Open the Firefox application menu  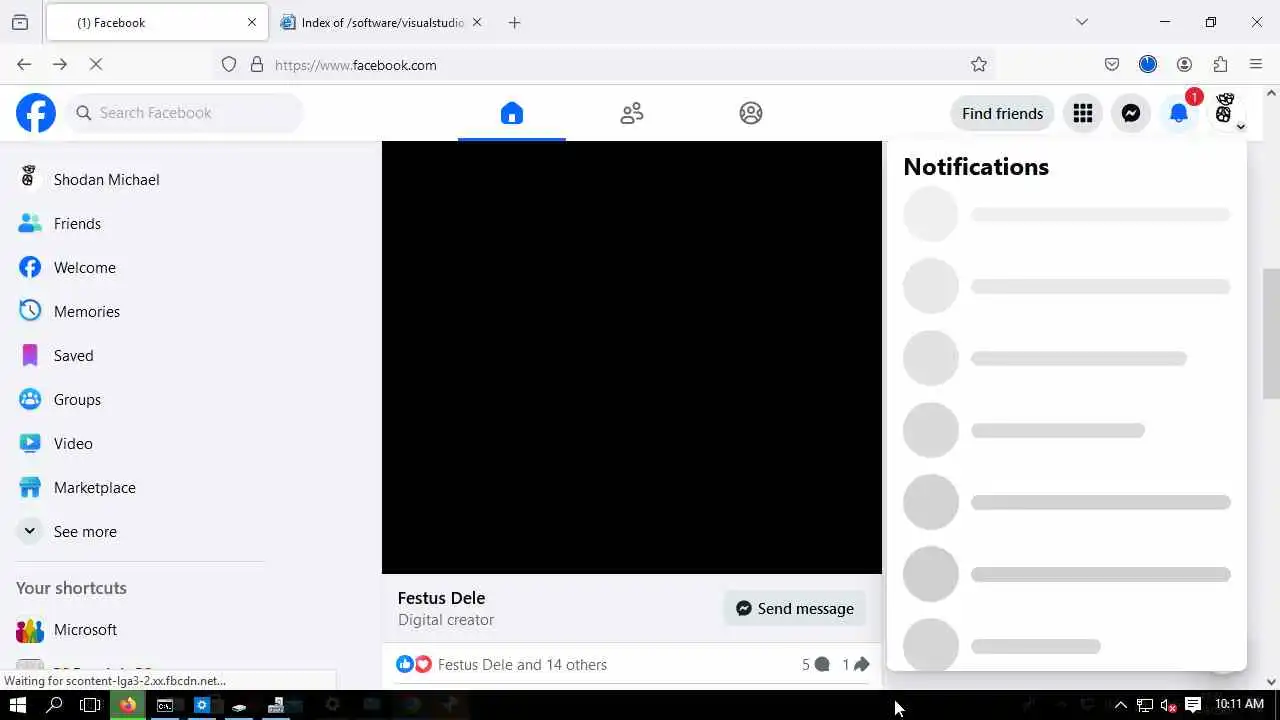click(x=1256, y=64)
